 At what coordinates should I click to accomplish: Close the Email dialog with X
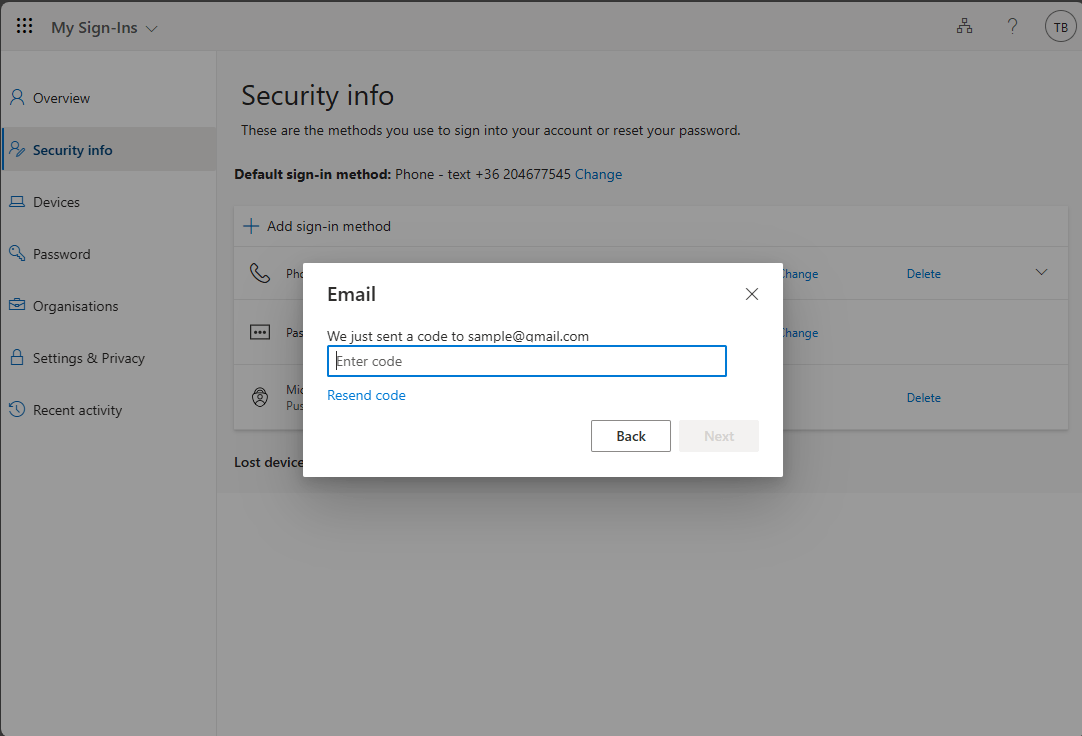752,294
